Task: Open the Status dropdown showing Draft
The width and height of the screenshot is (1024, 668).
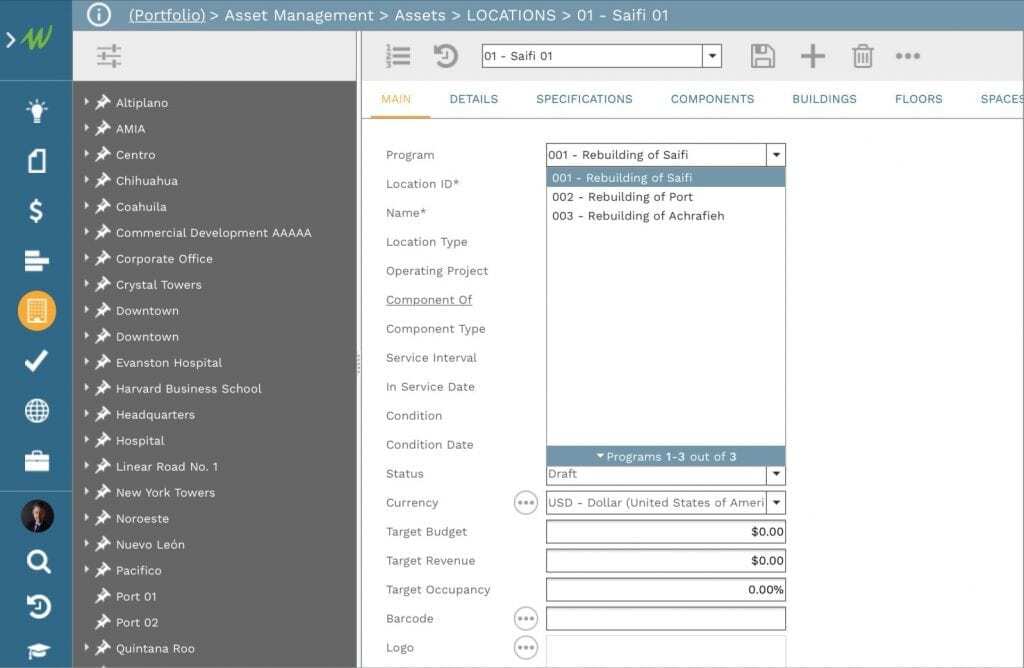Action: click(x=777, y=474)
